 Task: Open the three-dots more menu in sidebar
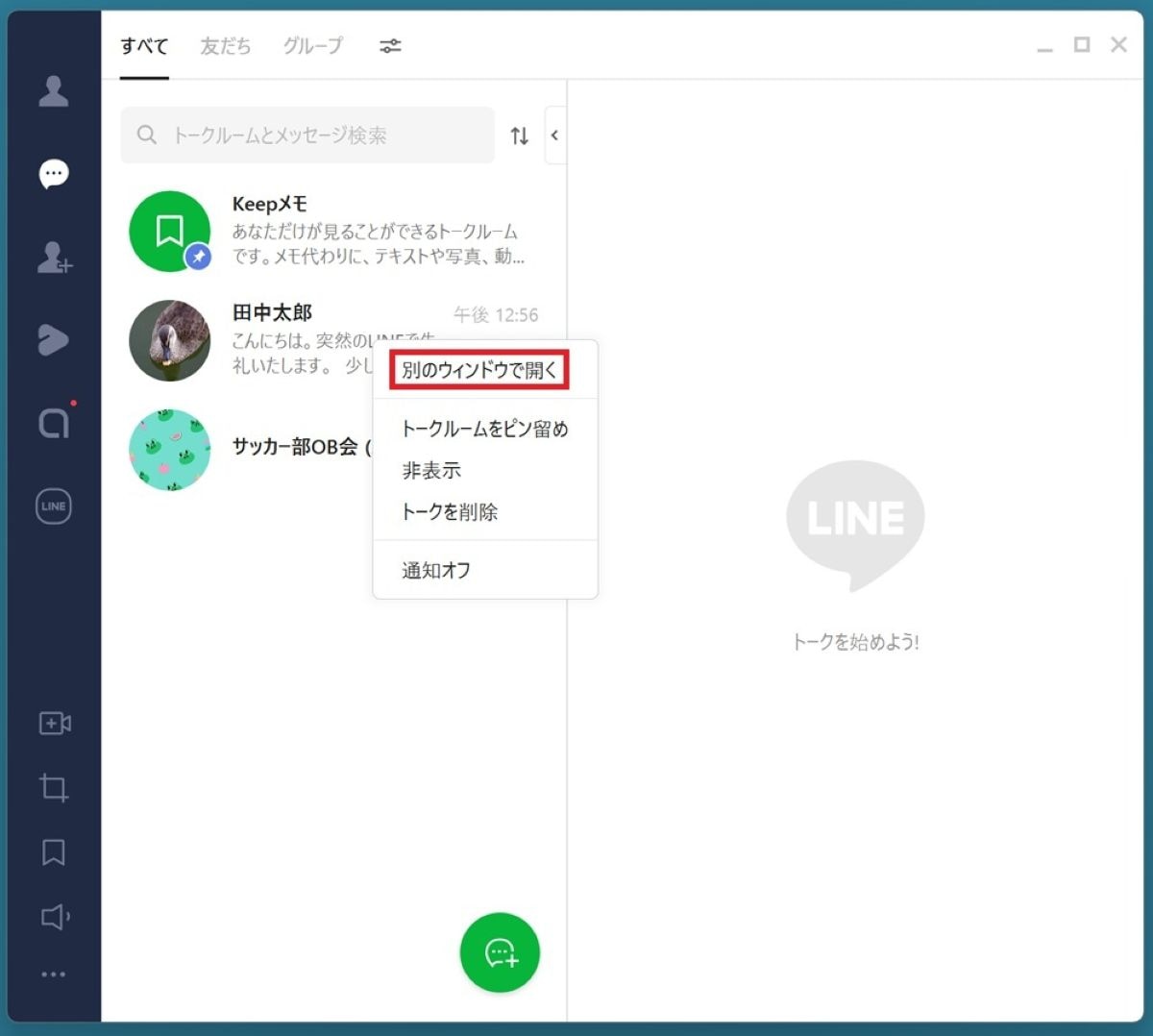(x=54, y=974)
